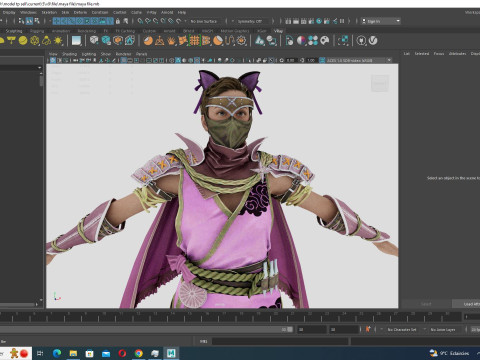This screenshot has height=360, width=480.
Task: Click the orange cube in hexagon shelf icon
Action: [x=118, y=41]
